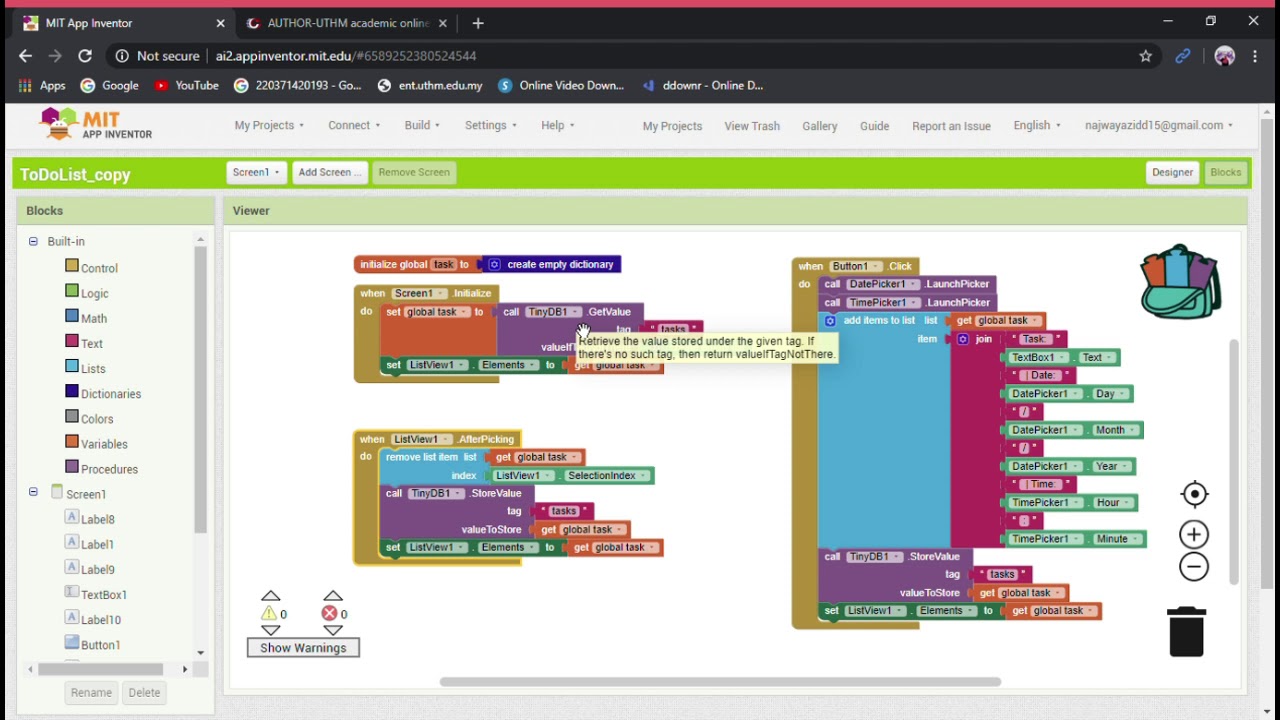The height and width of the screenshot is (720, 1280).
Task: Go to My Projects link
Action: pyautogui.click(x=672, y=126)
